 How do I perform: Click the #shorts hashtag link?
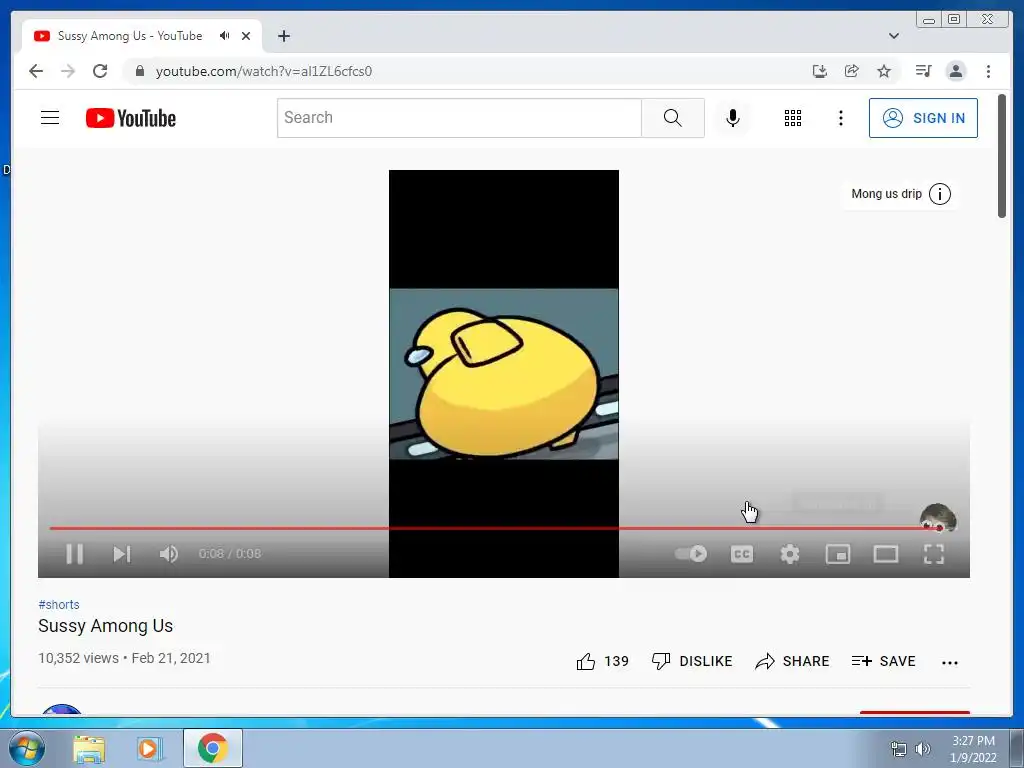click(59, 605)
